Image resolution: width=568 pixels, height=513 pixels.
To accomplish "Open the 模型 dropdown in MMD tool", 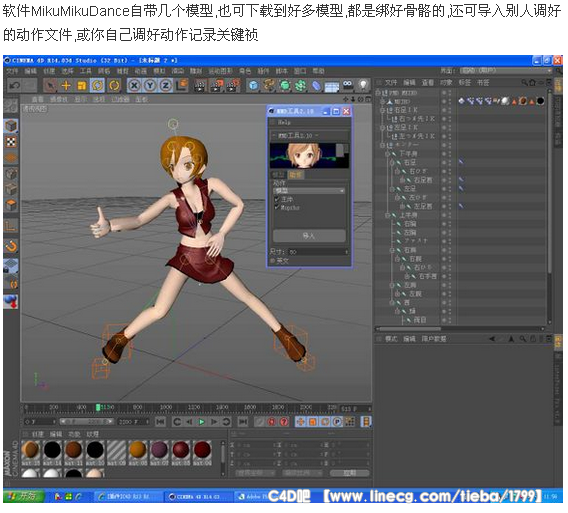I will (x=309, y=191).
